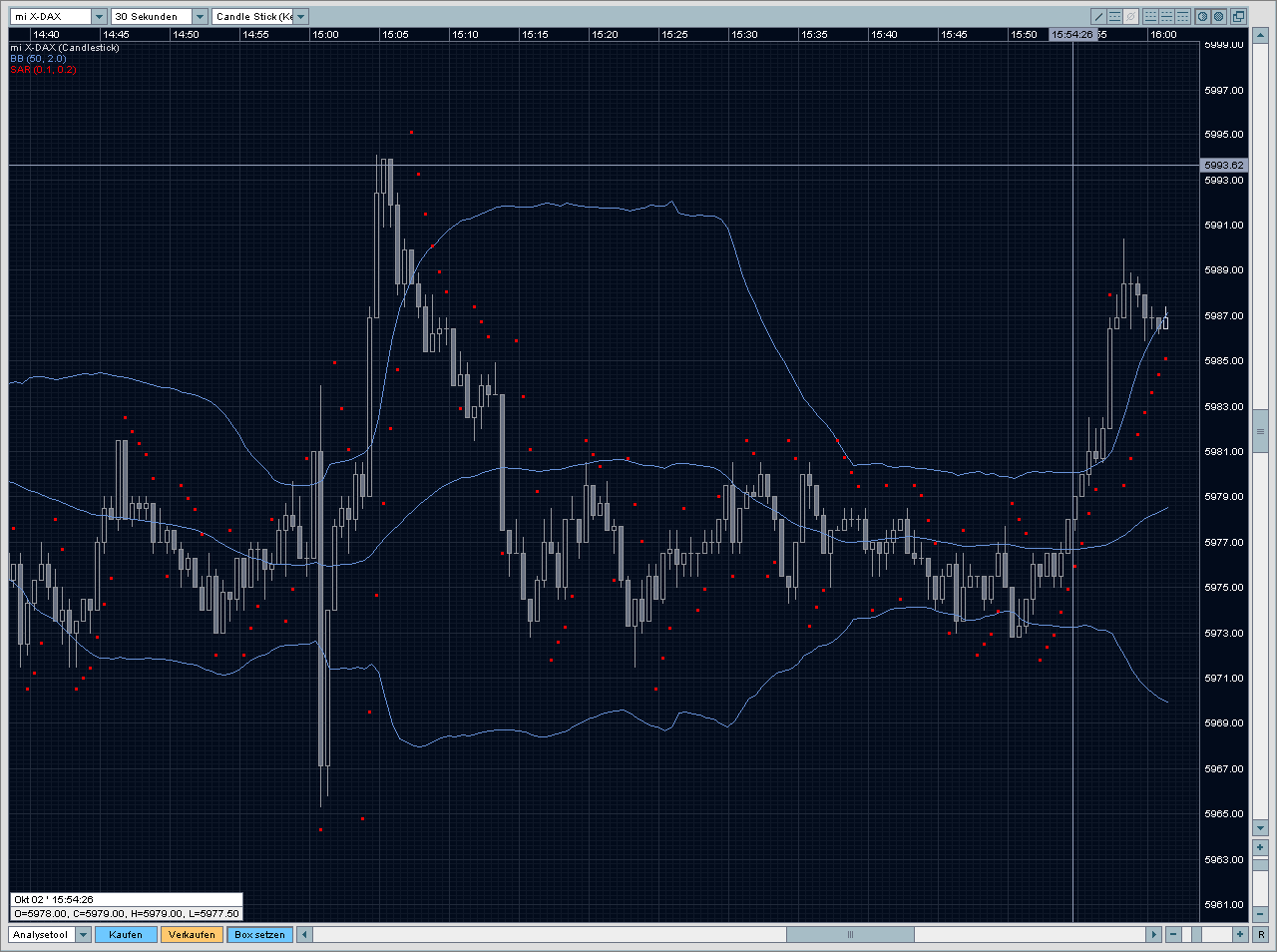Click the horizontal time scrollbar thumb
1277x952 pixels.
point(850,935)
